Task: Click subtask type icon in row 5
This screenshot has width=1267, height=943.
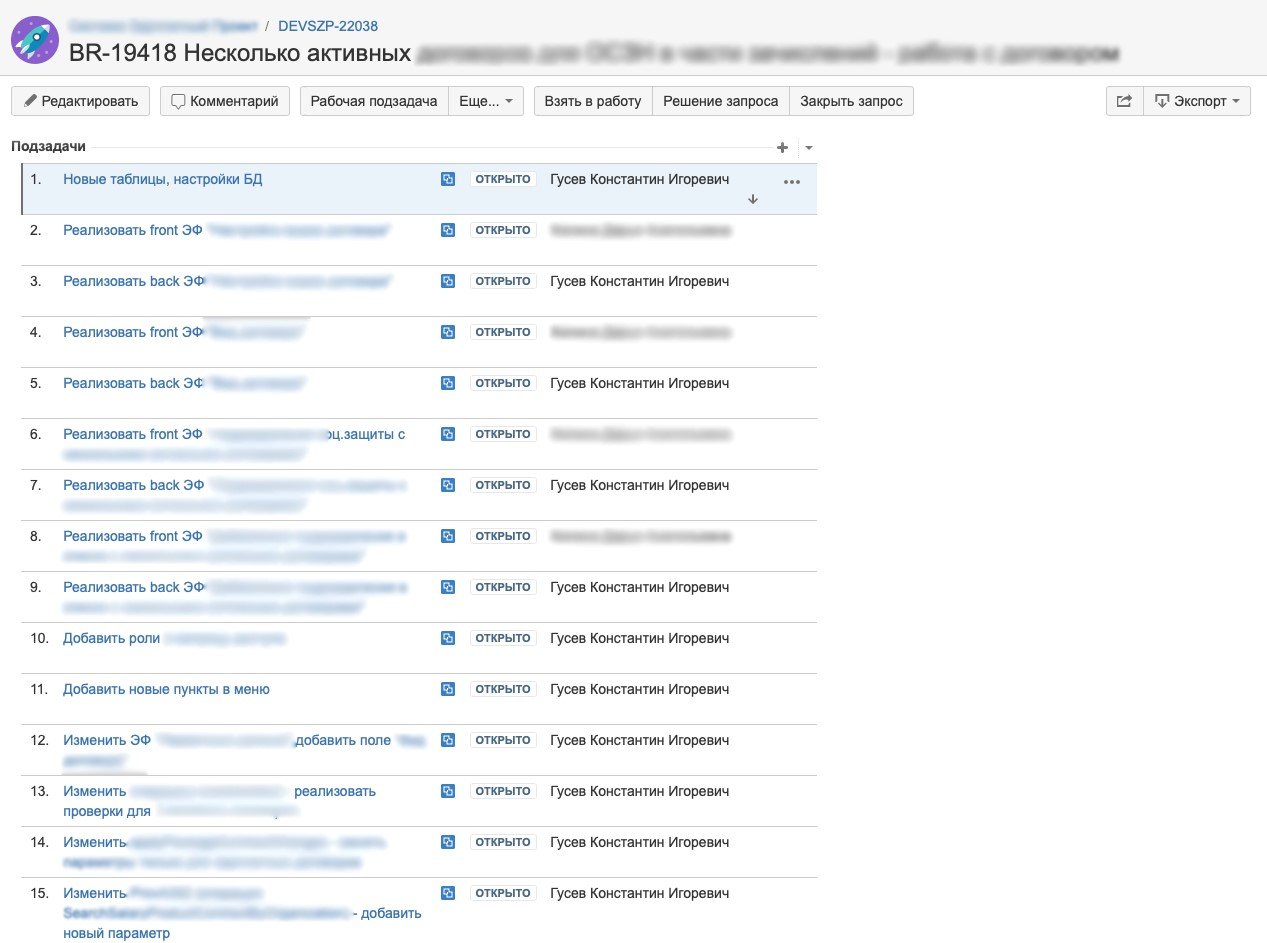Action: [x=448, y=384]
